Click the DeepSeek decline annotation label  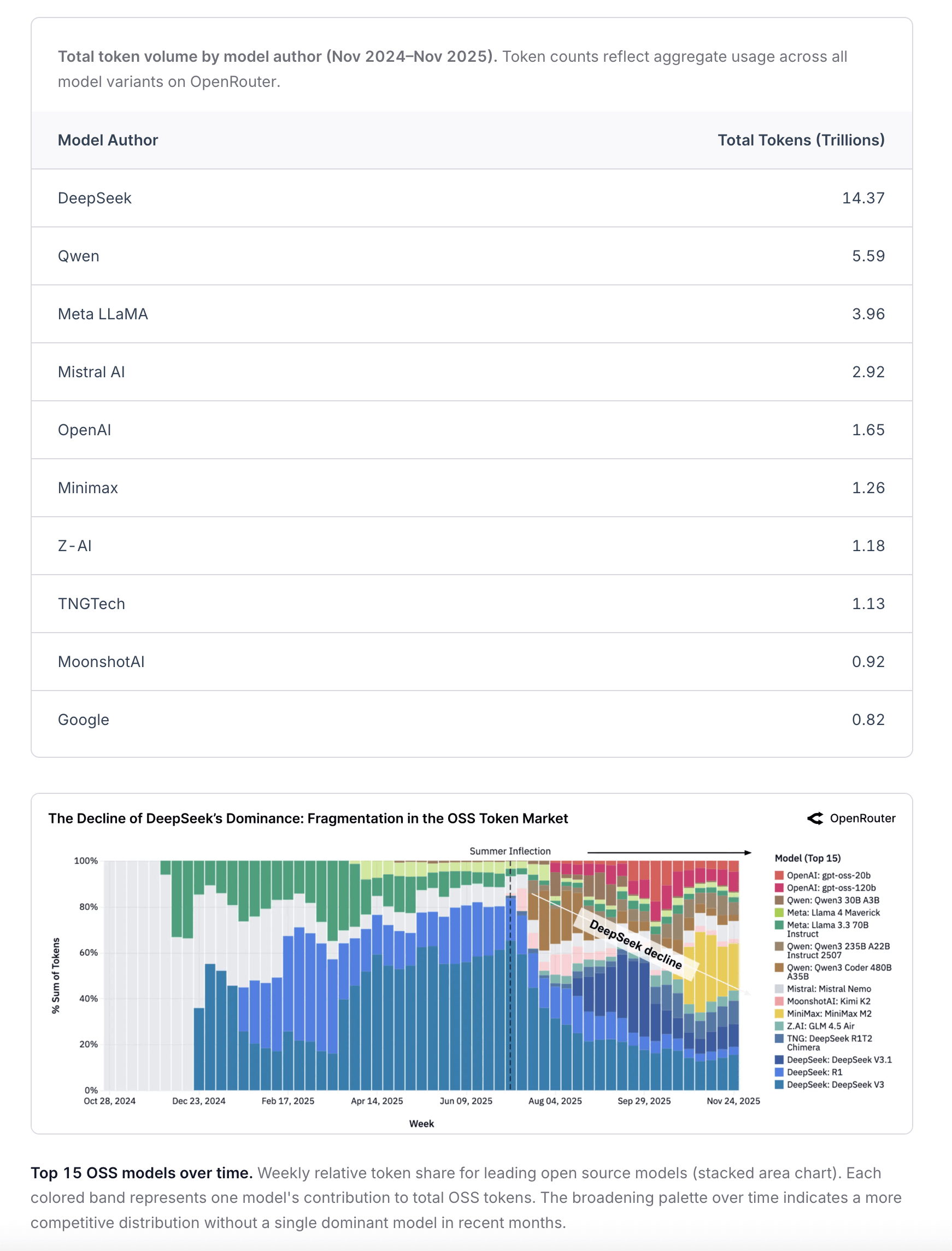[x=635, y=944]
